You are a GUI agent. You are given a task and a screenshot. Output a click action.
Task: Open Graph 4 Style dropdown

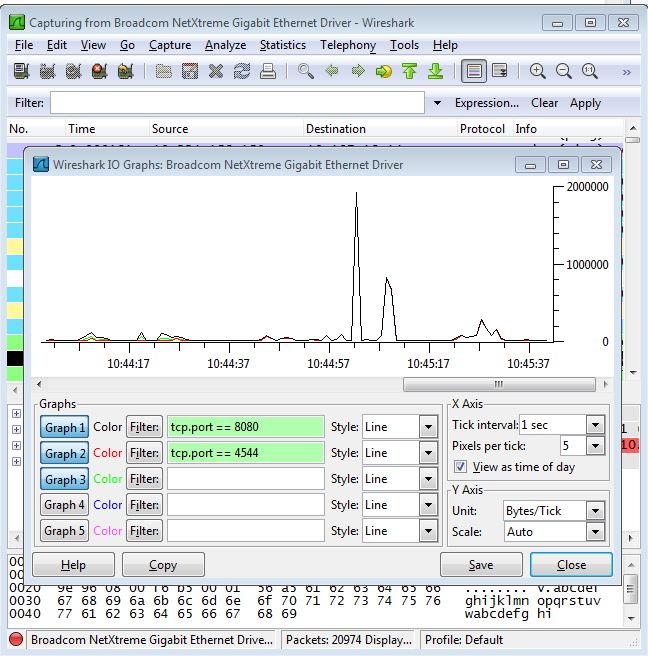coord(428,505)
